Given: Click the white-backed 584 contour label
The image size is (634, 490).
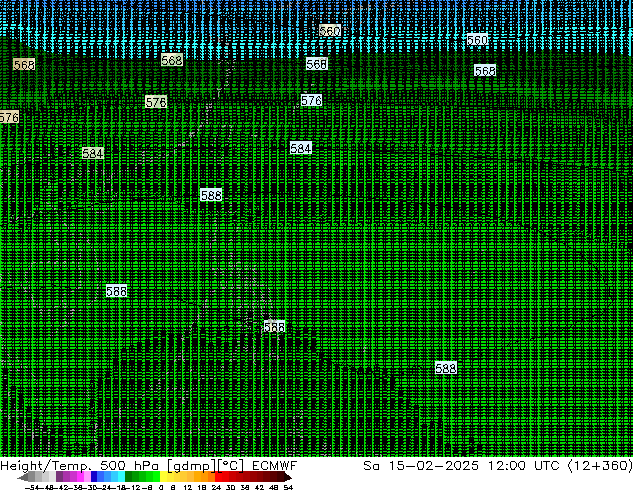Looking at the screenshot, I should pos(301,148).
